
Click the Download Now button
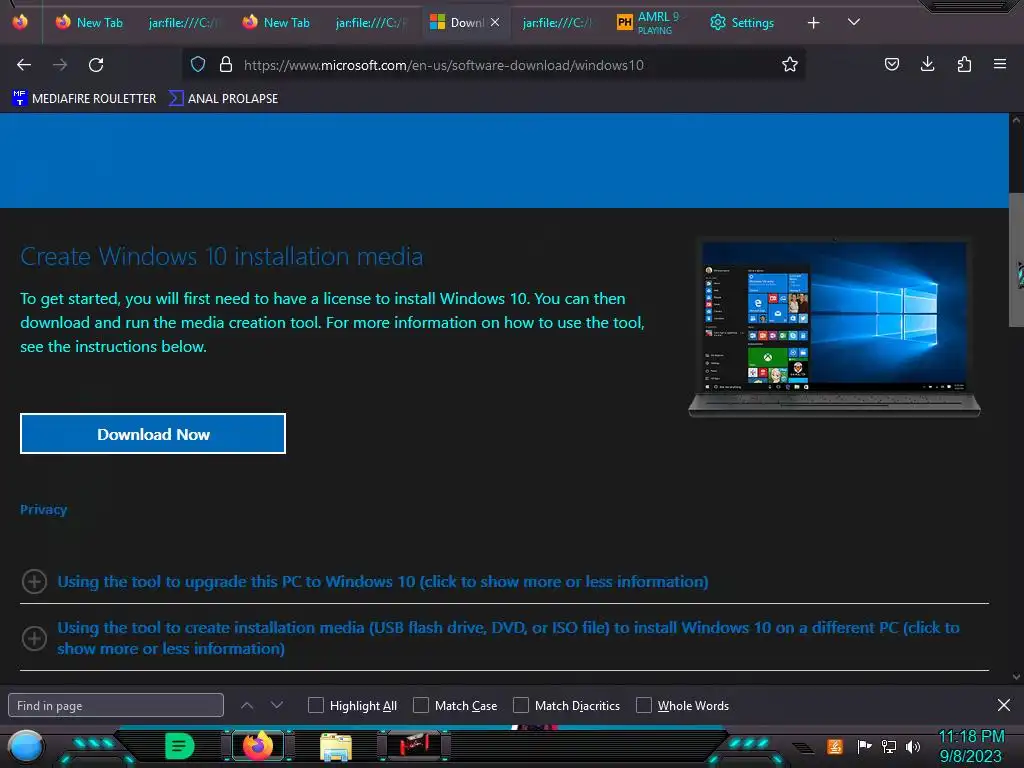coord(153,434)
